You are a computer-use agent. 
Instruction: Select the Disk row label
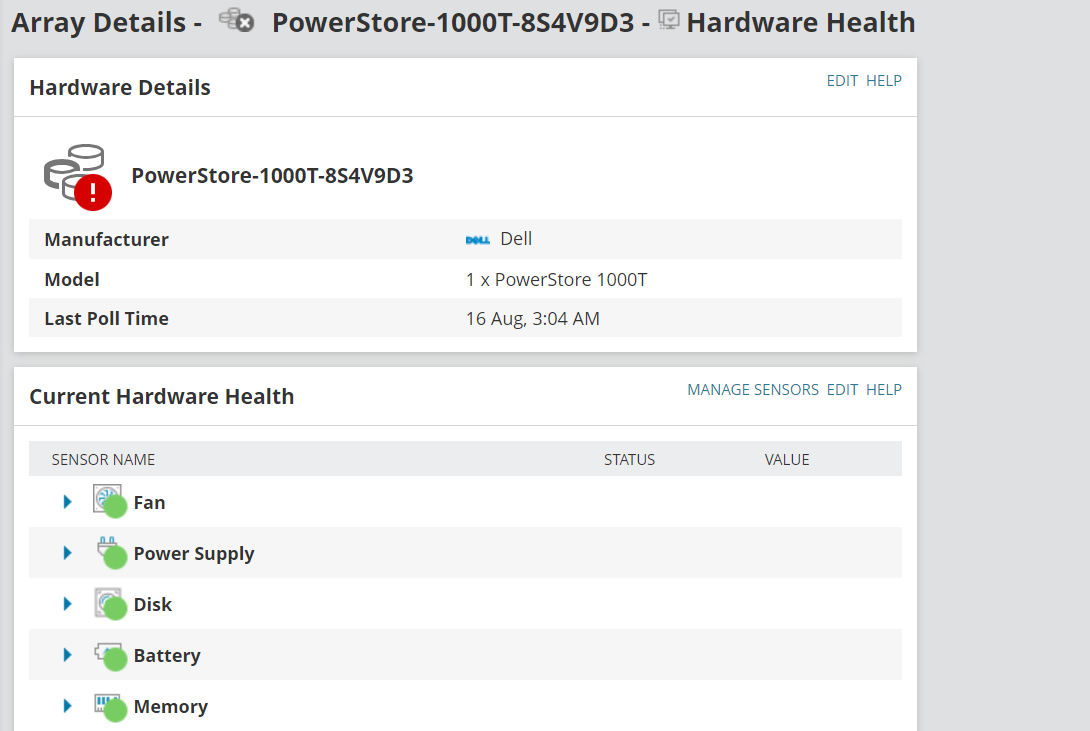pos(153,605)
